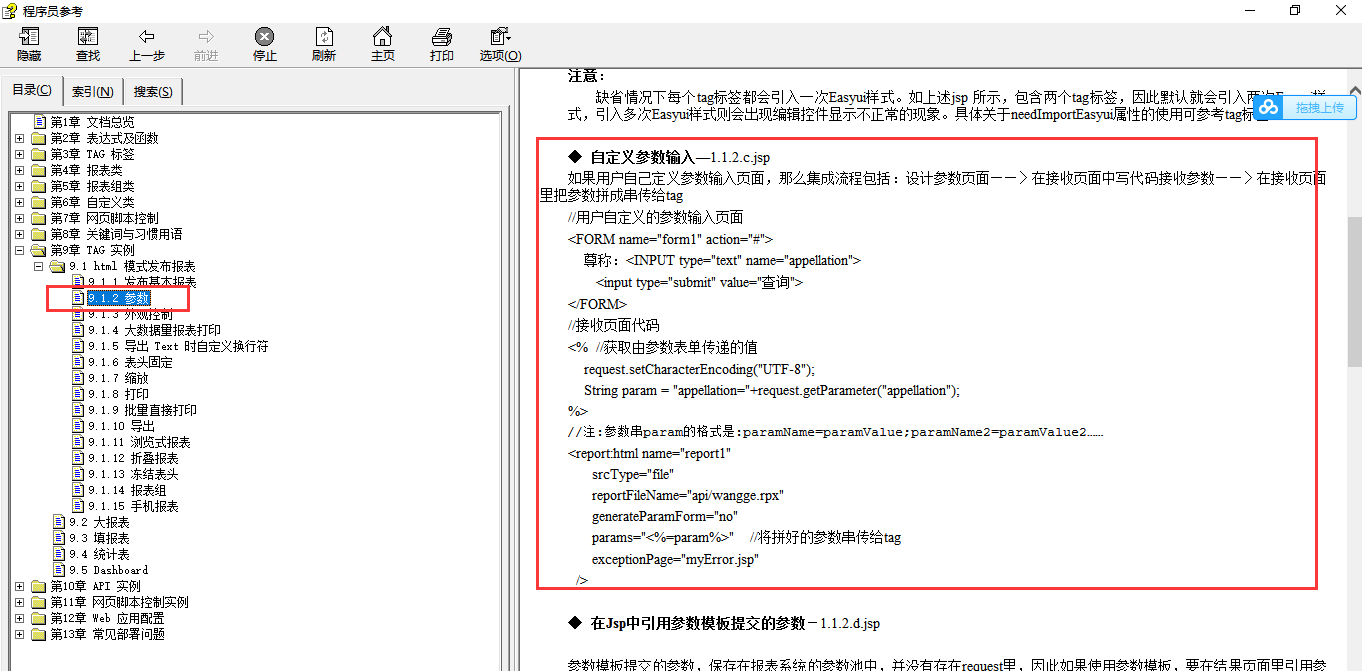
Task: Select 9.1.12 折叠报表 topic
Action: tap(133, 458)
